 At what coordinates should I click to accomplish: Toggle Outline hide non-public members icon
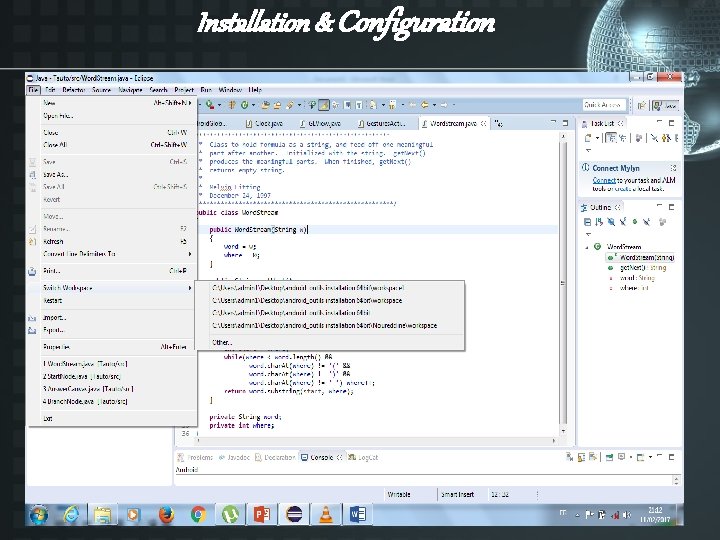[635, 222]
